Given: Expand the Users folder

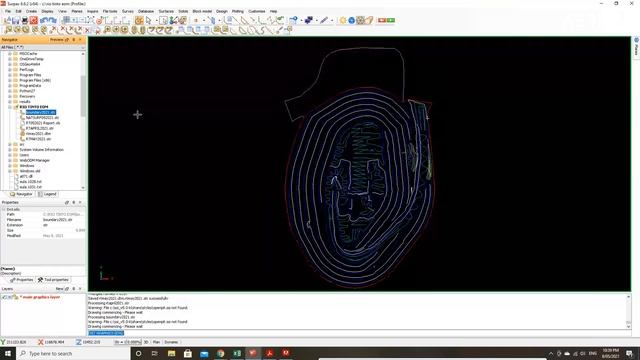Looking at the screenshot, I should pyautogui.click(x=10, y=155).
